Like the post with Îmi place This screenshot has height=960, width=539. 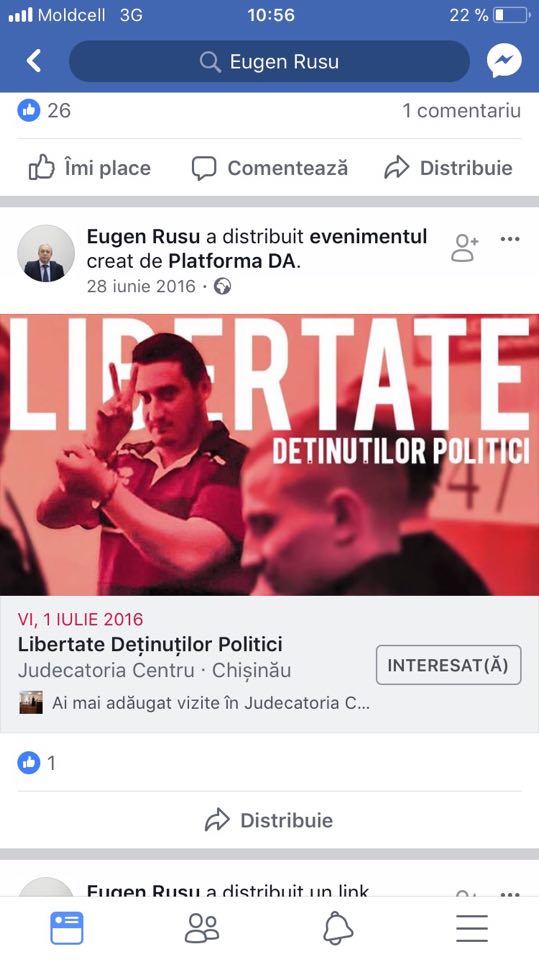[x=89, y=168]
